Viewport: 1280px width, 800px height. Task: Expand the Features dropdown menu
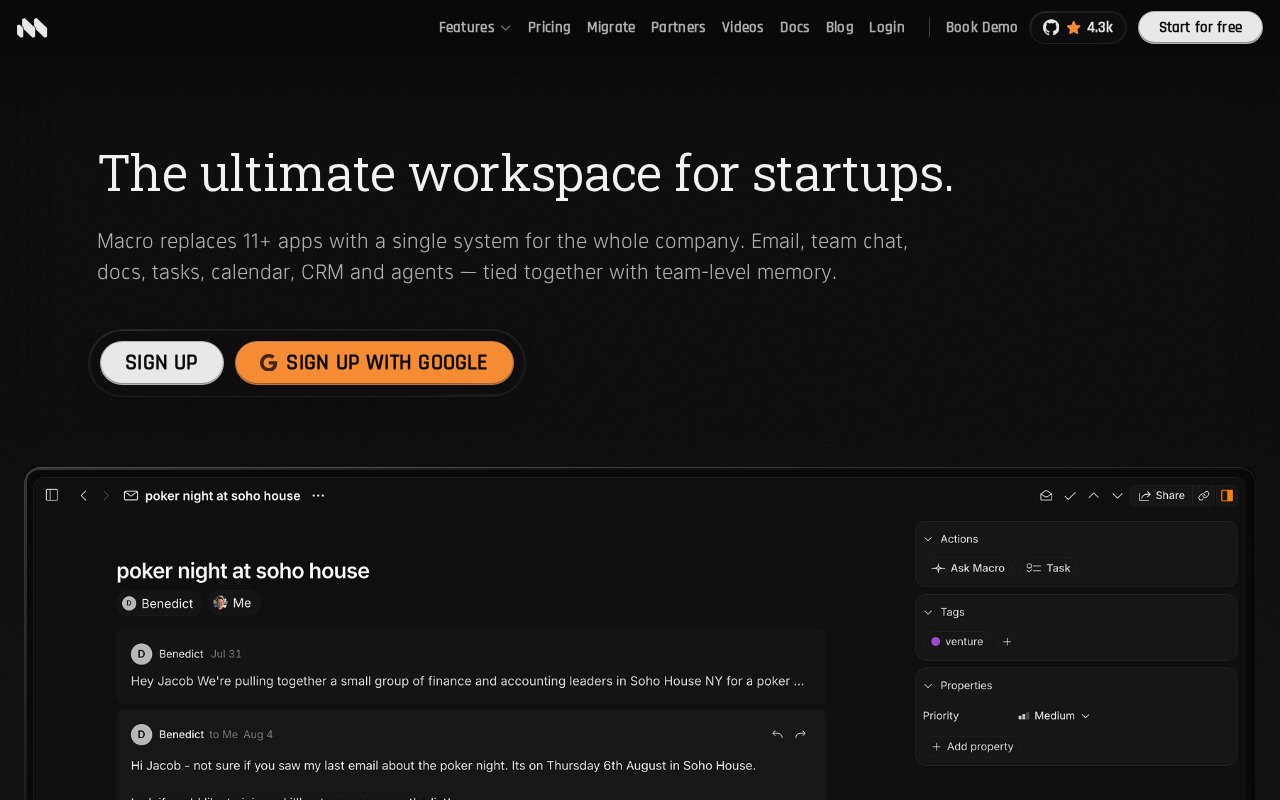point(474,27)
